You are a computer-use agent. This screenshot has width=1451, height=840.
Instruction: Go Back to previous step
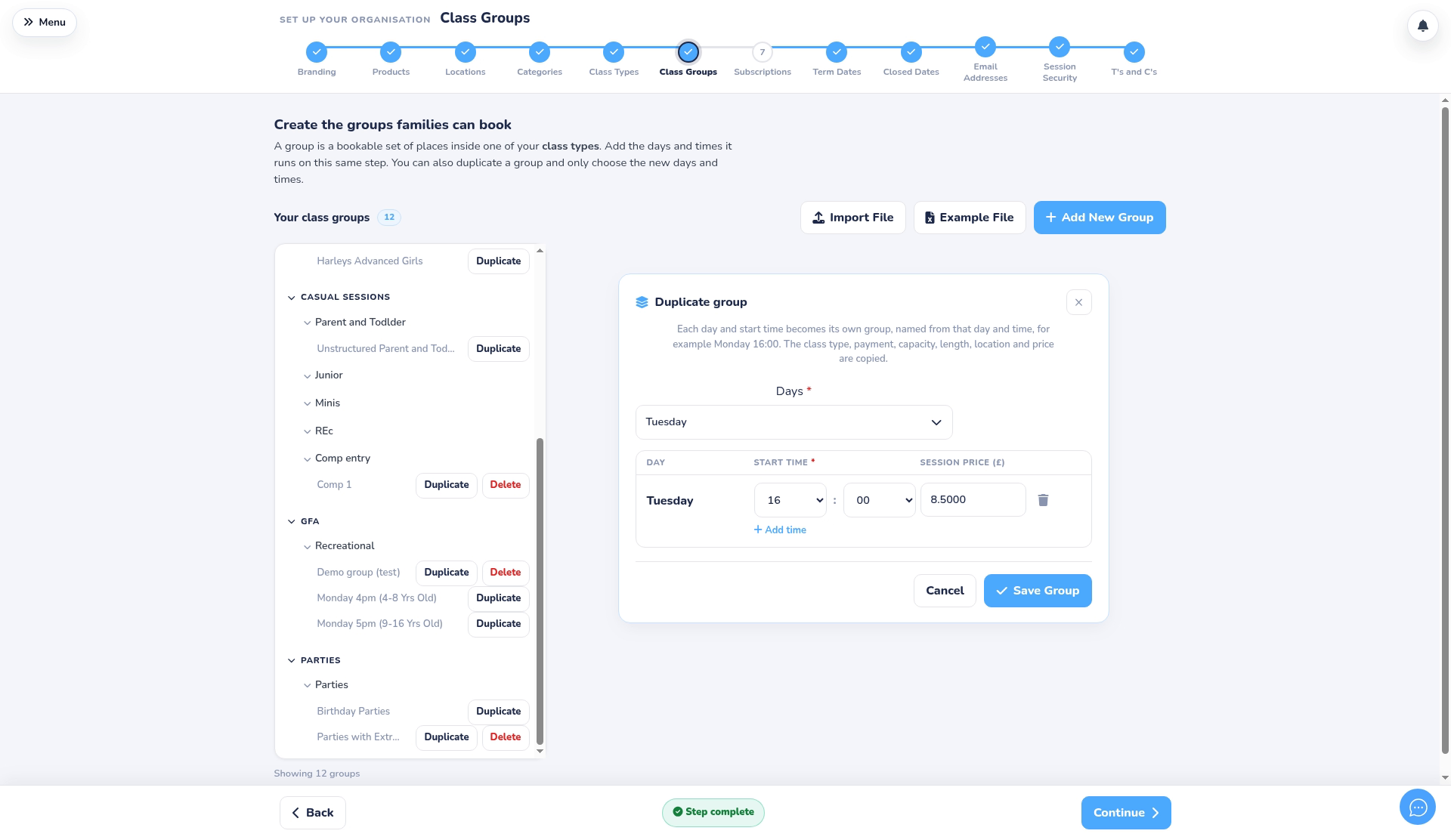pyautogui.click(x=312, y=813)
